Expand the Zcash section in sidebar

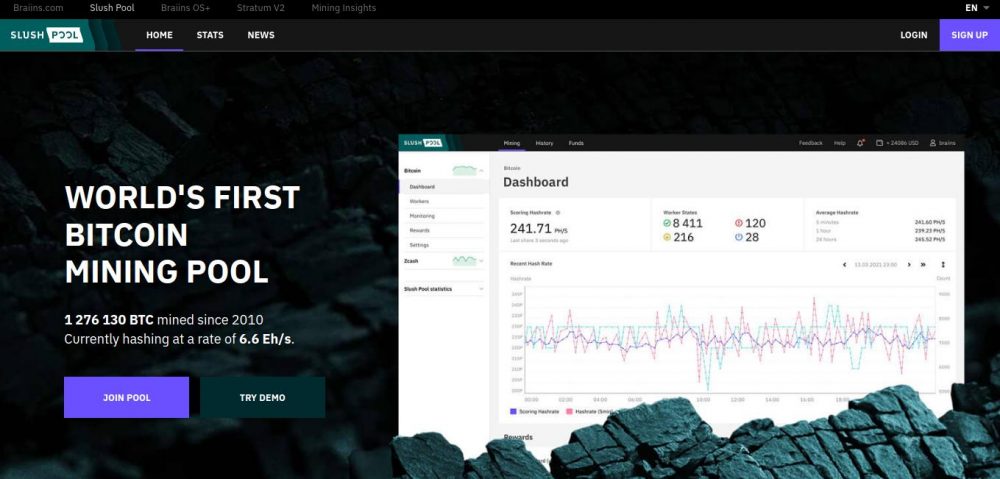(481, 261)
